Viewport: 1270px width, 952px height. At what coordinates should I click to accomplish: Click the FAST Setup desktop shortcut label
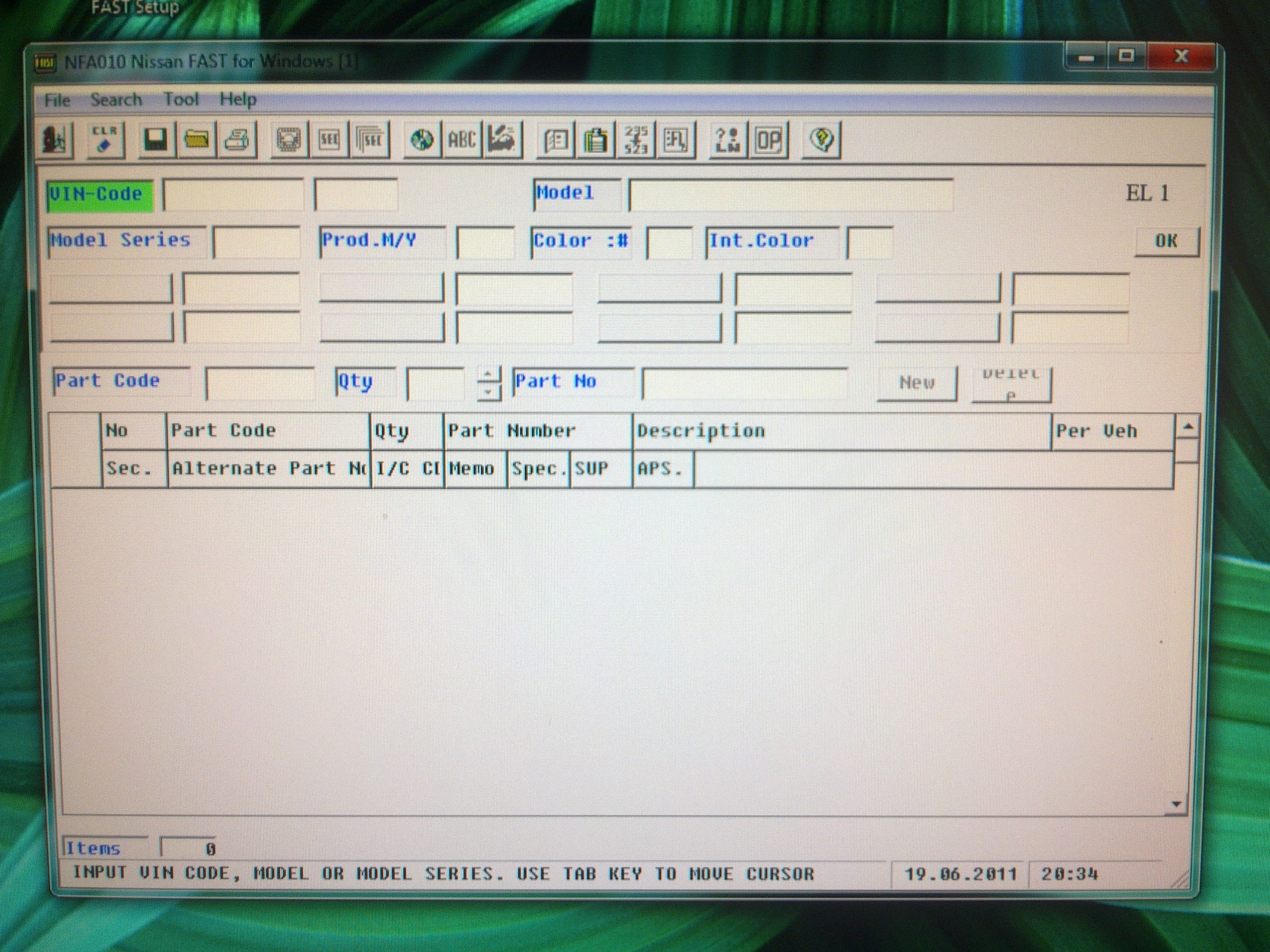coord(136,8)
